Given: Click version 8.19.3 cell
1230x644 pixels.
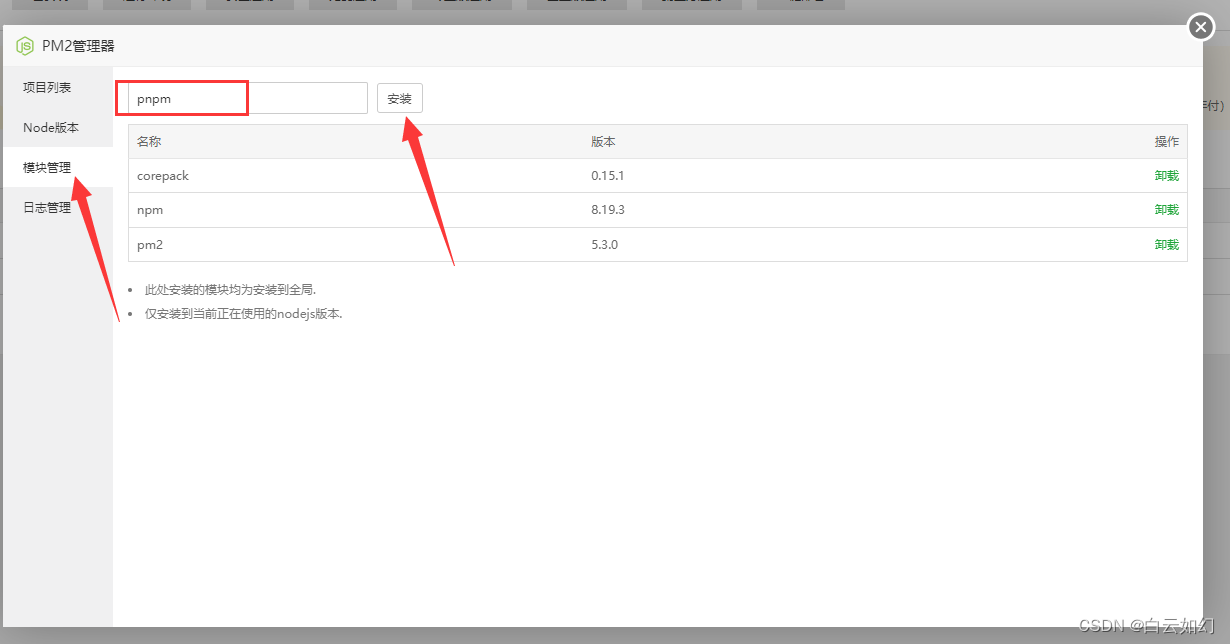Looking at the screenshot, I should [x=607, y=210].
